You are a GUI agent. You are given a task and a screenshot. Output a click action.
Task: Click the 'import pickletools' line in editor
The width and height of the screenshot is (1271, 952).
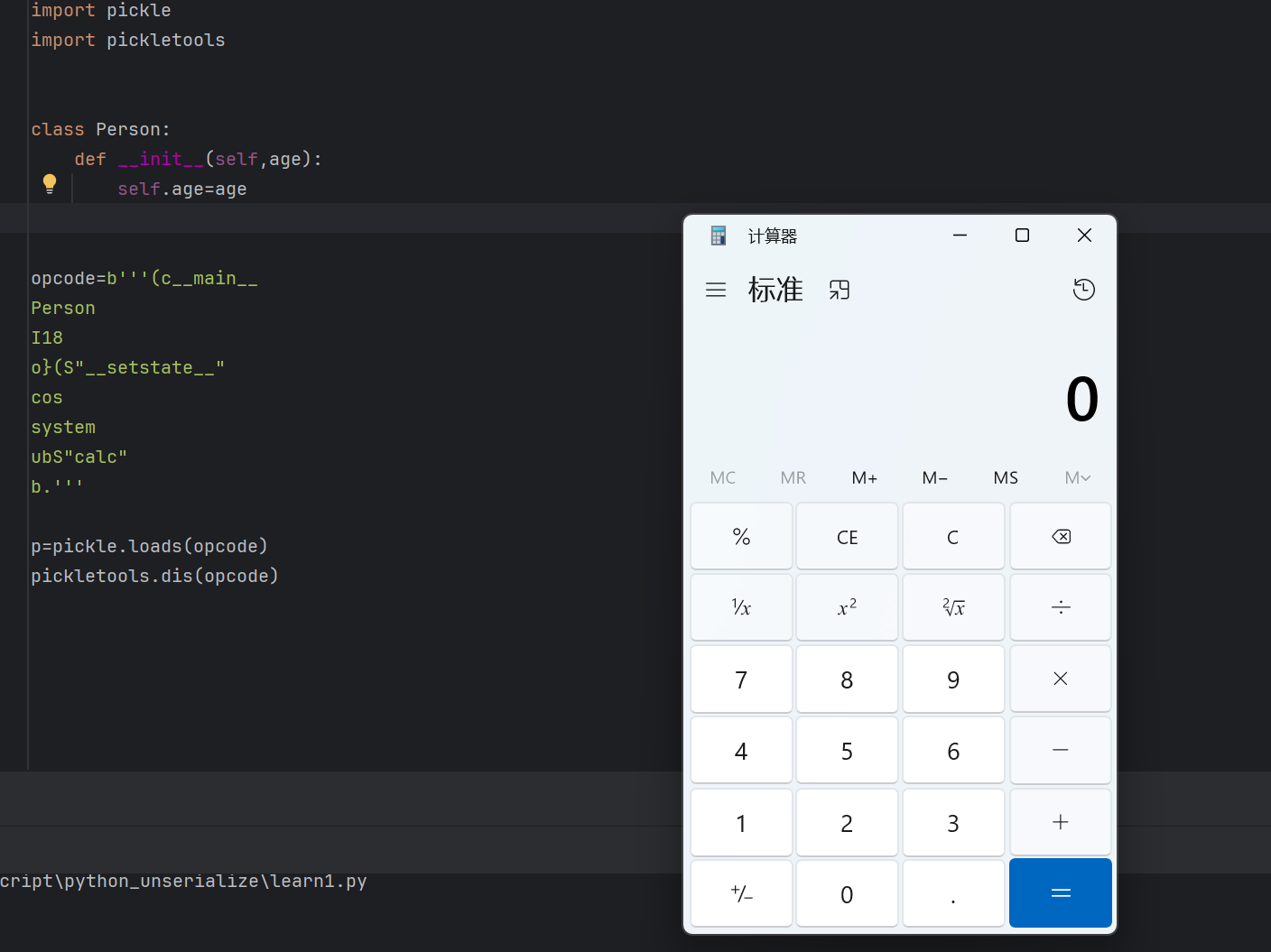click(128, 40)
